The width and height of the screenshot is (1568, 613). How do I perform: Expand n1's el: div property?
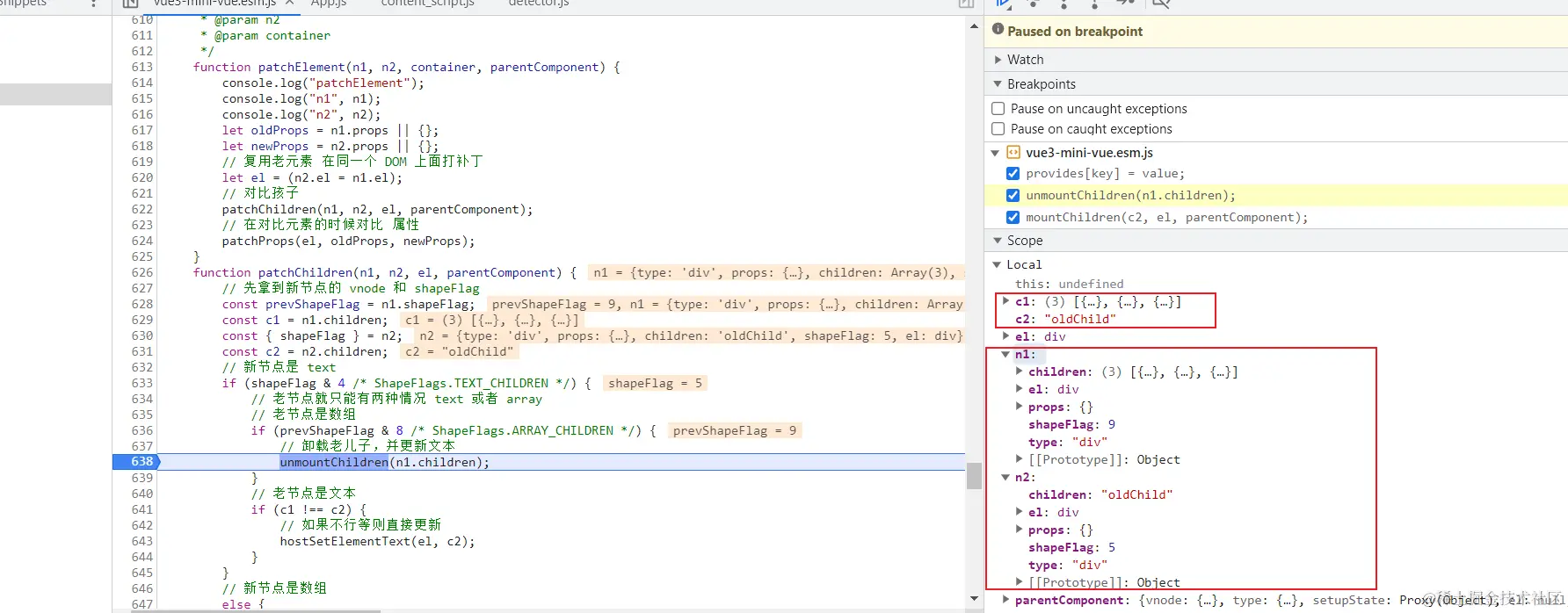point(1019,389)
